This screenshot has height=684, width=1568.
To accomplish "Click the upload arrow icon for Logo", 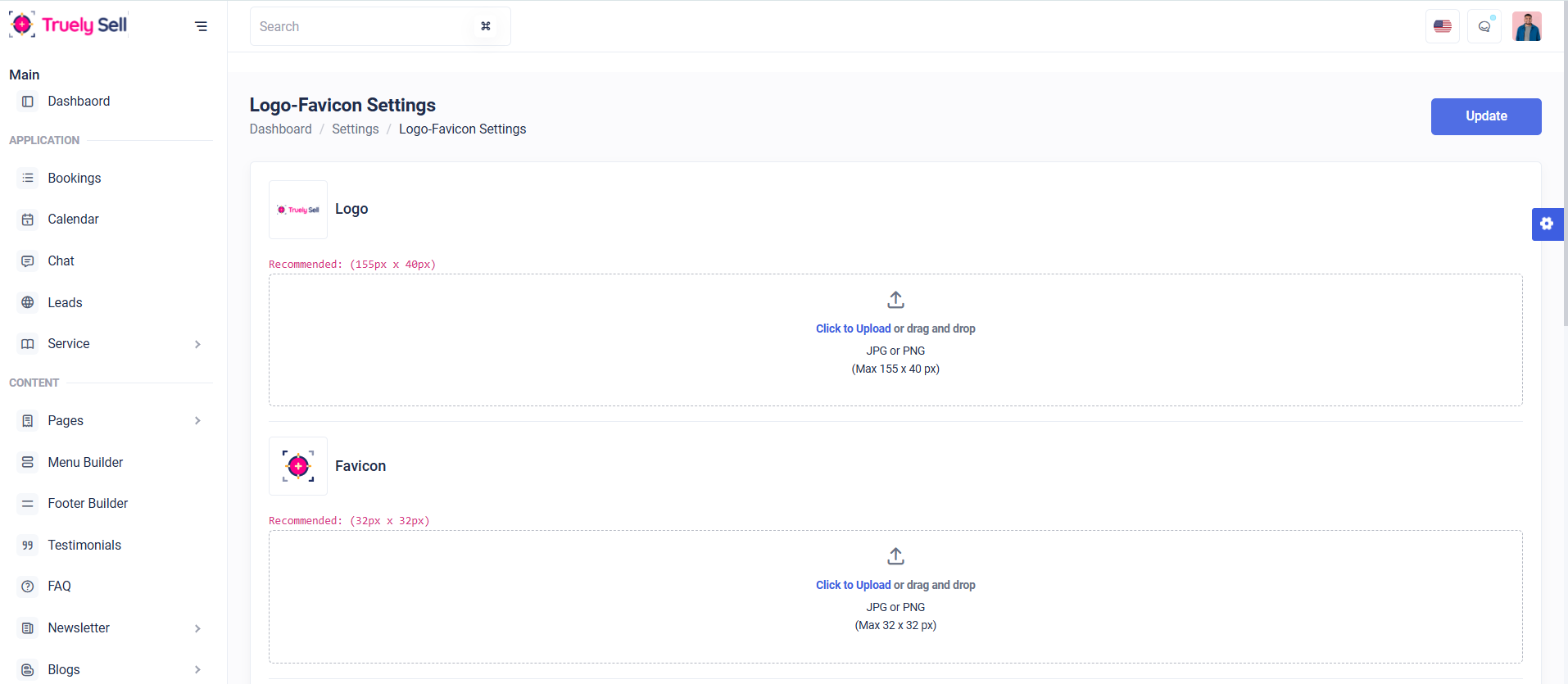I will tap(895, 300).
